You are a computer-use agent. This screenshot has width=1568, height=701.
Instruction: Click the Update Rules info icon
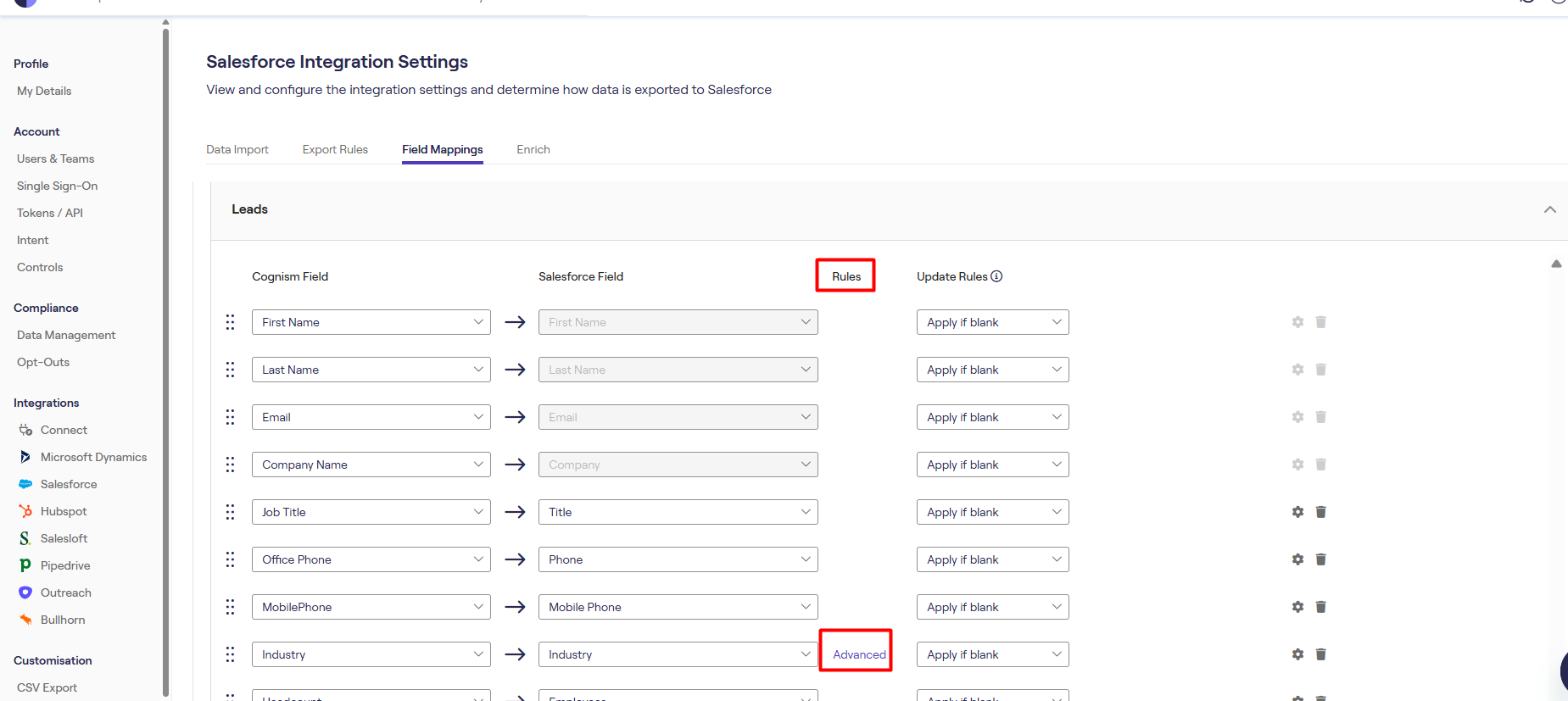[x=996, y=276]
